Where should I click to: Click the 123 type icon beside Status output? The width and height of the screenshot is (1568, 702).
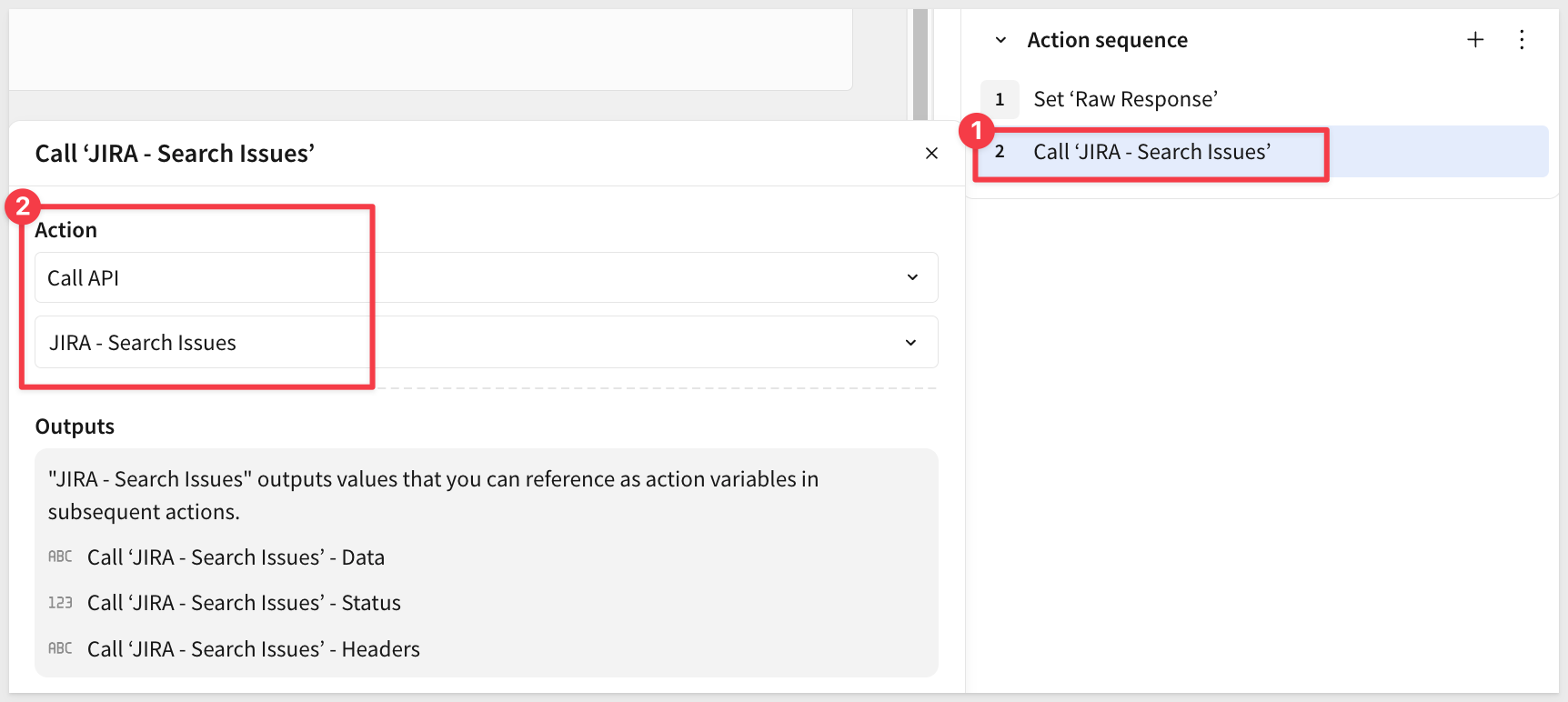click(60, 603)
